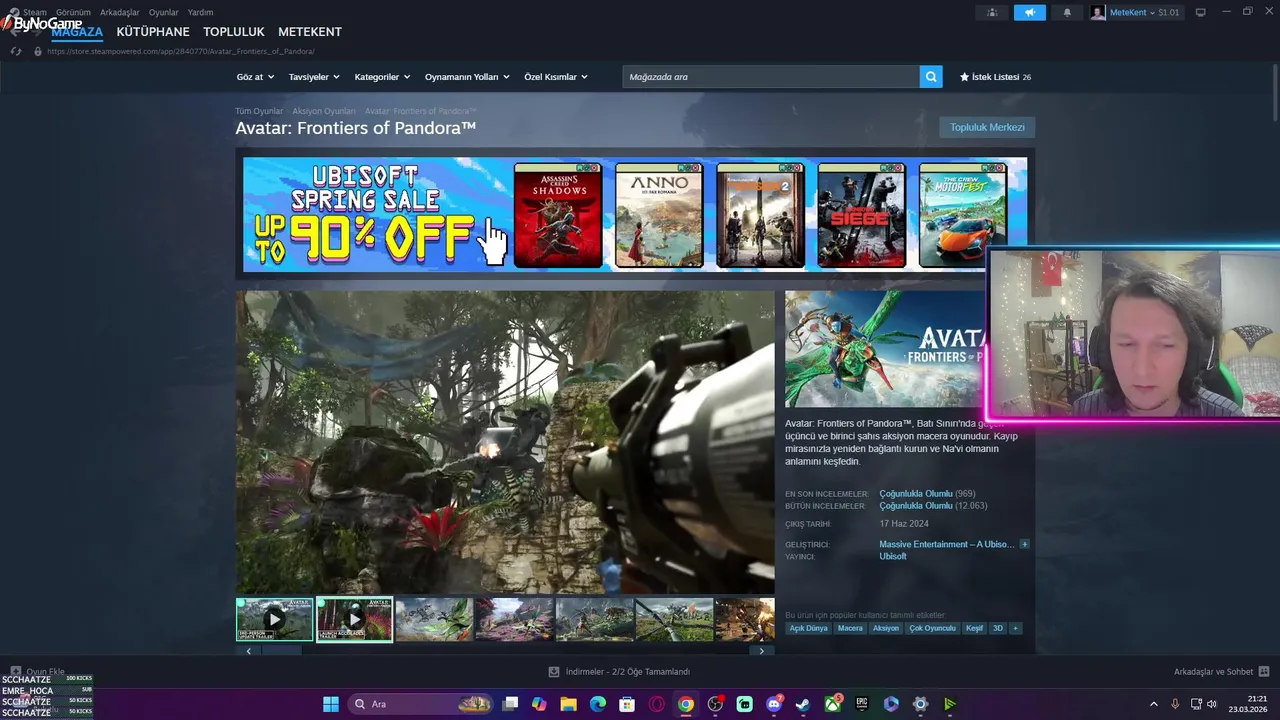1280x720 pixels.
Task: Play the Third-Person Update Trailer thumbnail
Action: click(x=274, y=619)
